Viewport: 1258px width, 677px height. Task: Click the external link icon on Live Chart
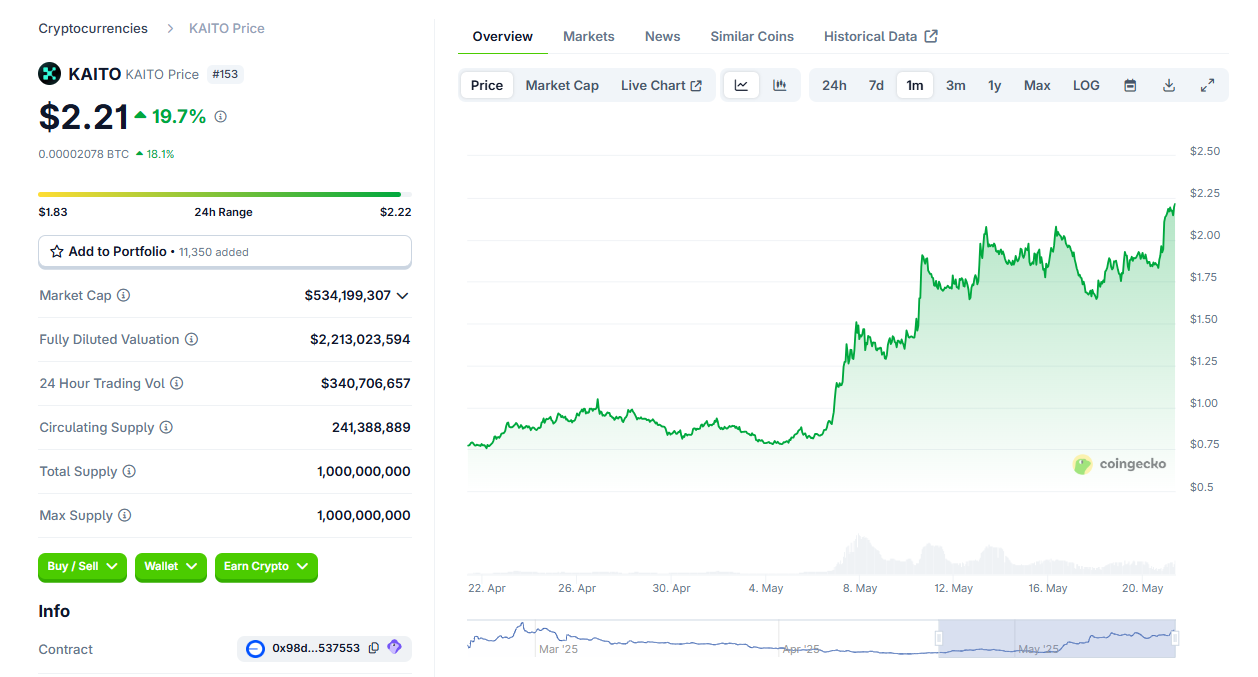pos(696,86)
